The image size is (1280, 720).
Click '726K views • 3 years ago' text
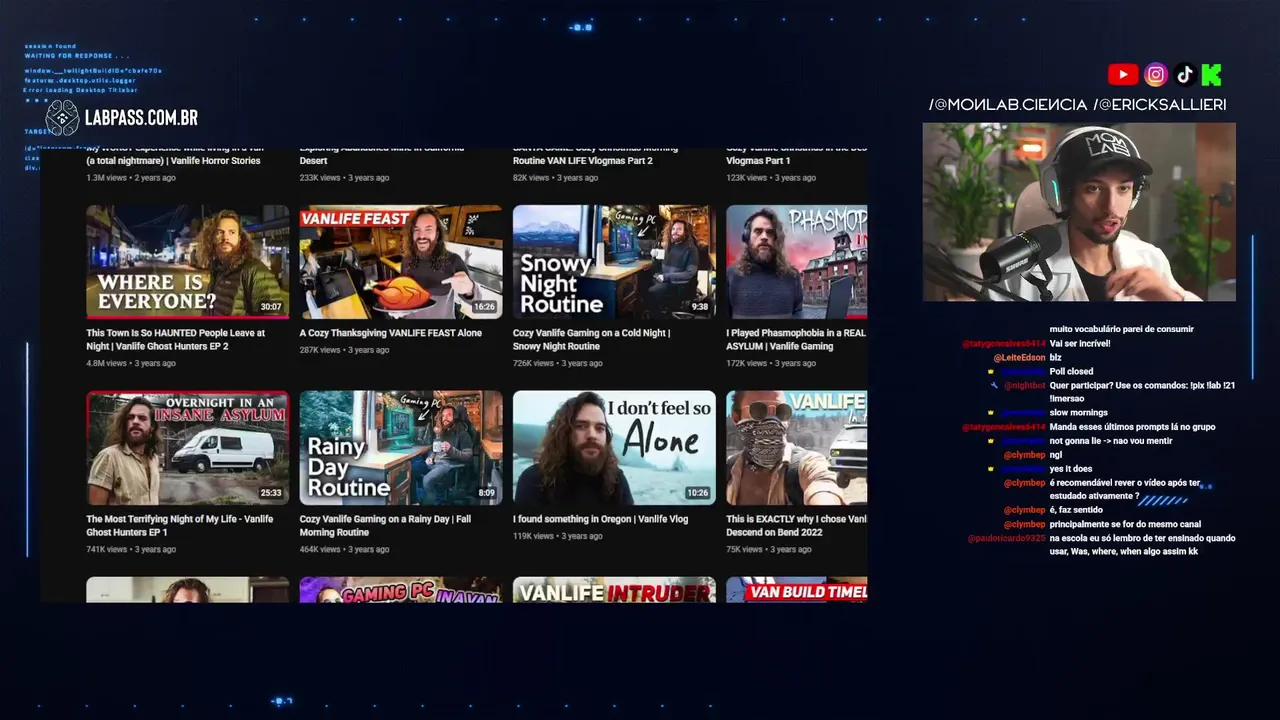tap(558, 363)
